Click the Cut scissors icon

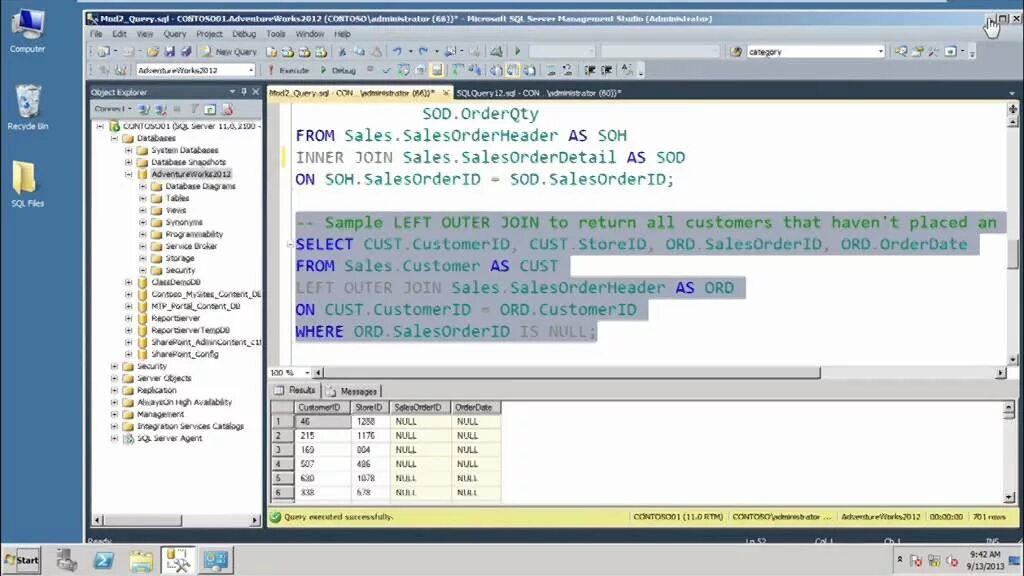[342, 52]
